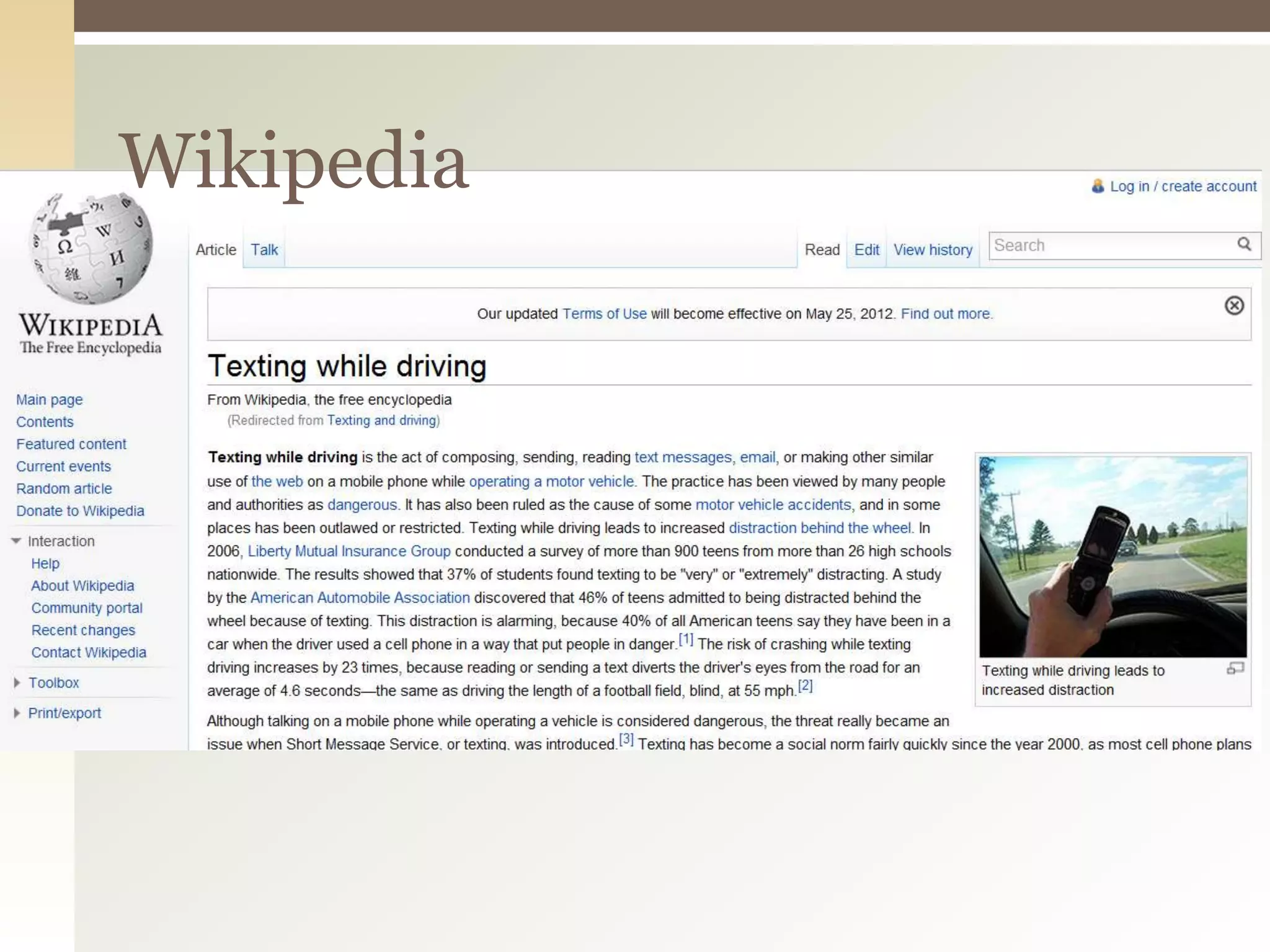Dismiss the Terms of Use notice
Viewport: 1270px width, 952px height.
[x=1234, y=306]
